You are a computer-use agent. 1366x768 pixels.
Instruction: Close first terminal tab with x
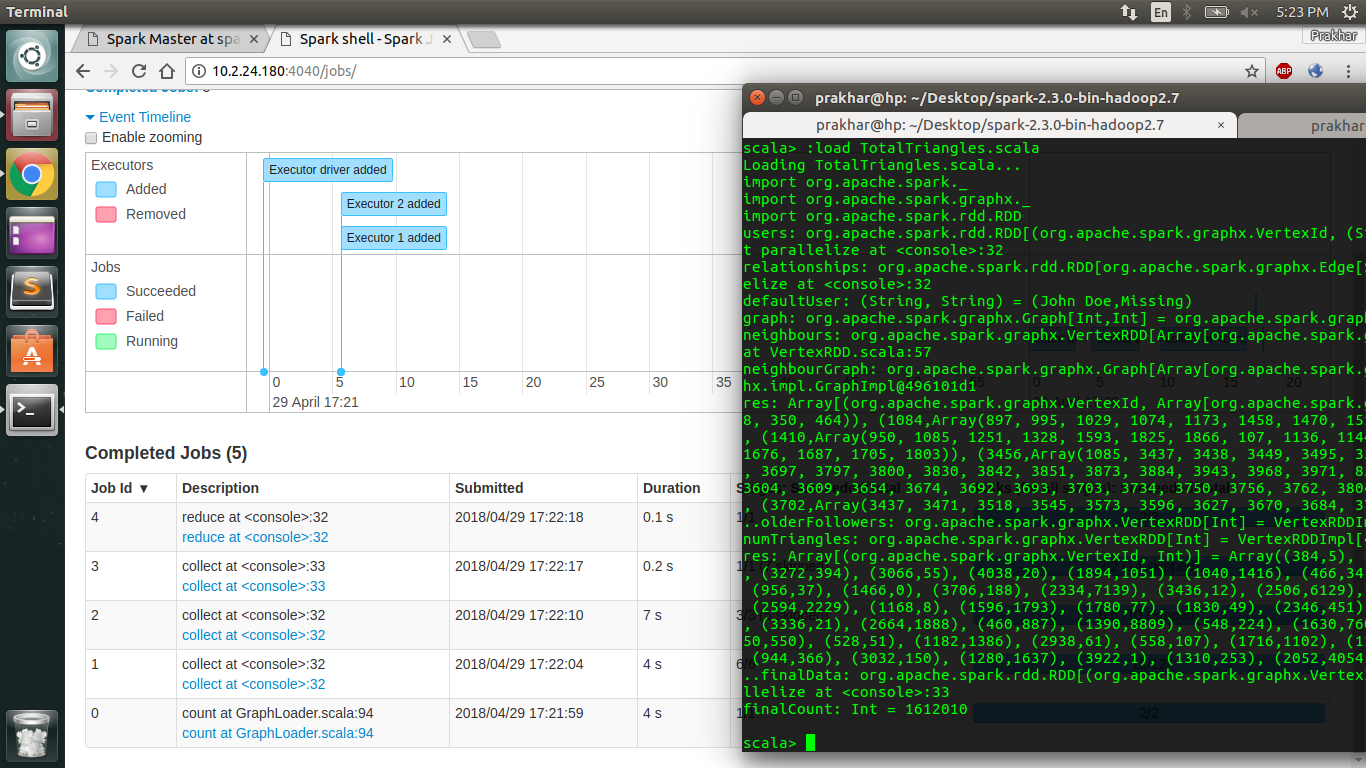[x=1221, y=125]
